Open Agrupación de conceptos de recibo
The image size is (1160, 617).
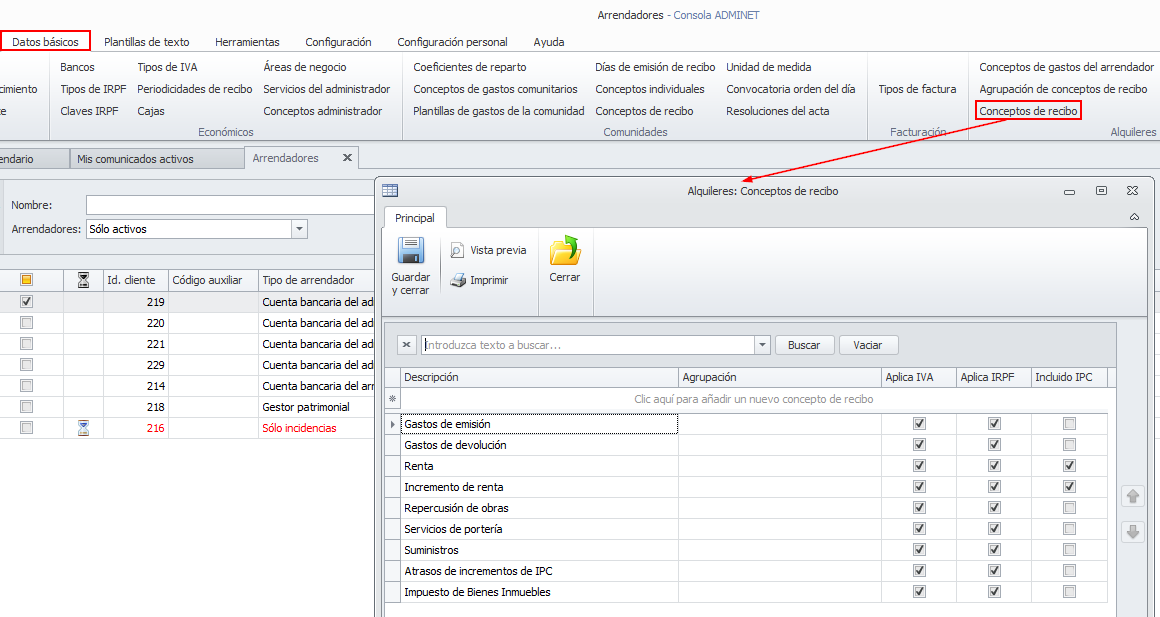coord(1063,89)
